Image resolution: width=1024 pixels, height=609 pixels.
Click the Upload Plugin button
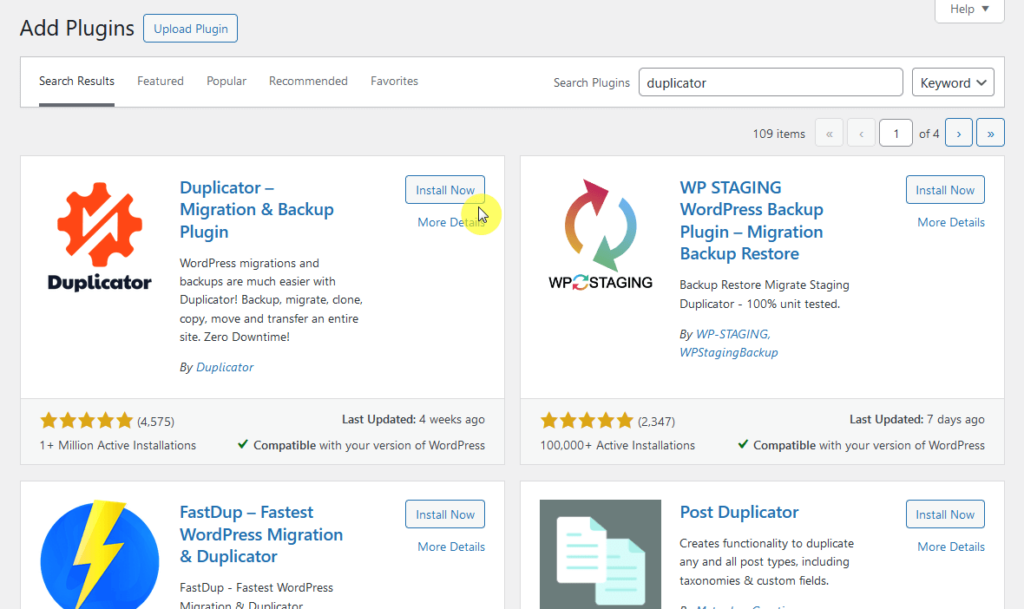click(191, 29)
